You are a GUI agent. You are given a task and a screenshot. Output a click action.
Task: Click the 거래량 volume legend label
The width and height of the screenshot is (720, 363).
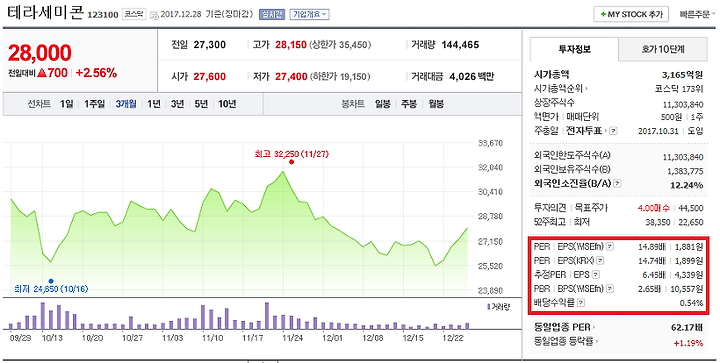(x=498, y=307)
